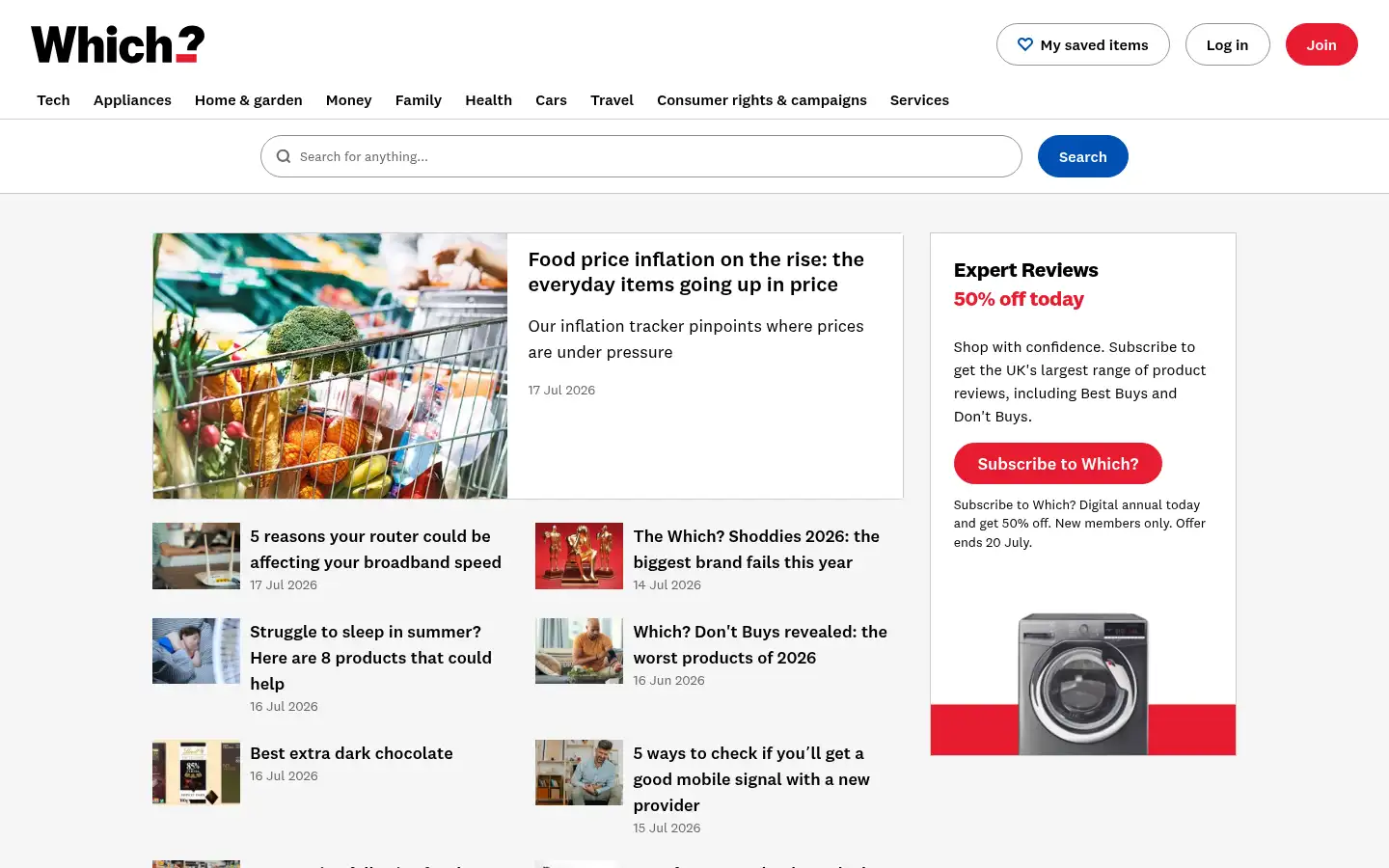Click the washing machine promo image
This screenshot has width=1389, height=868.
coord(1083,683)
